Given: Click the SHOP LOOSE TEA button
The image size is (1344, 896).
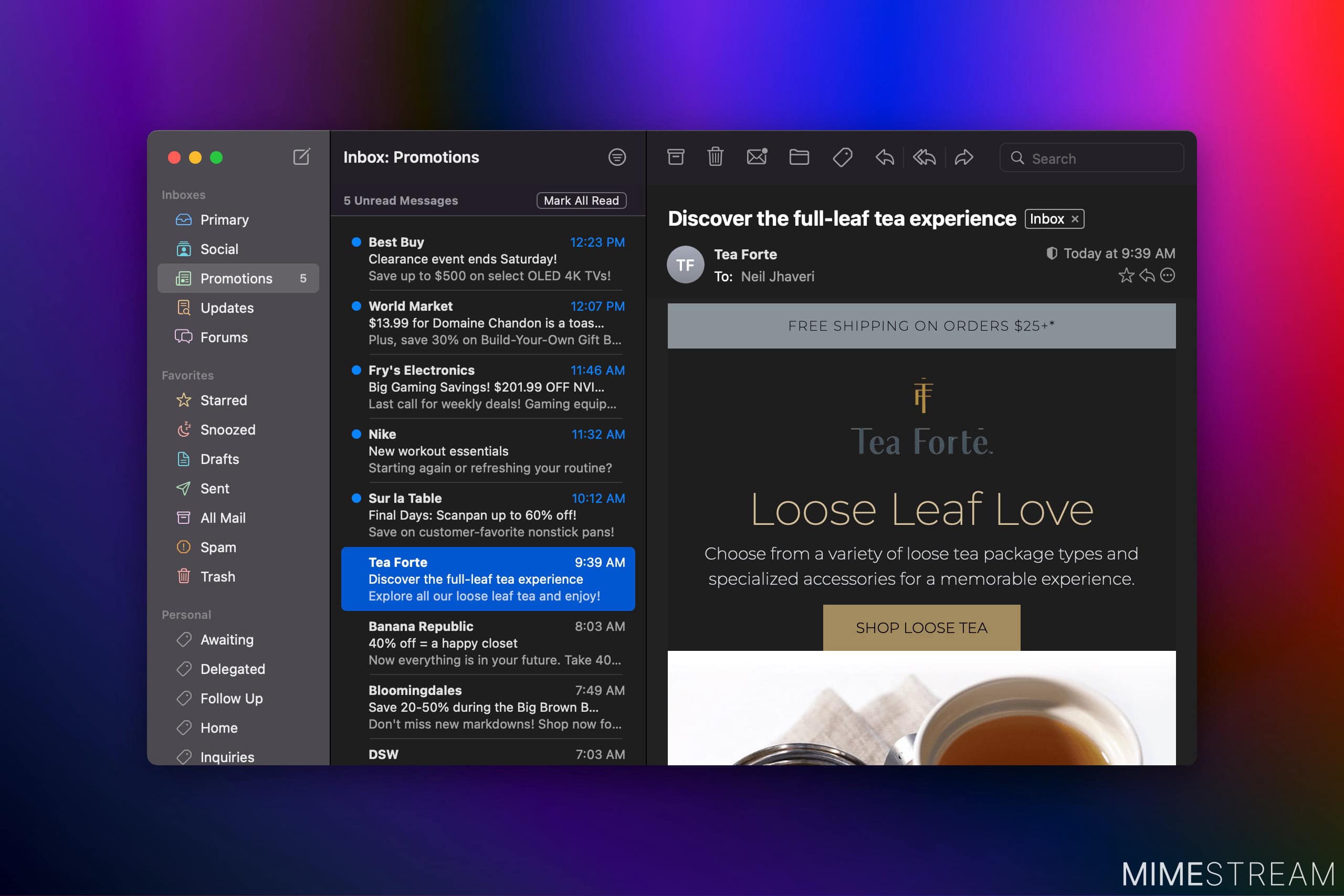Looking at the screenshot, I should click(921, 627).
